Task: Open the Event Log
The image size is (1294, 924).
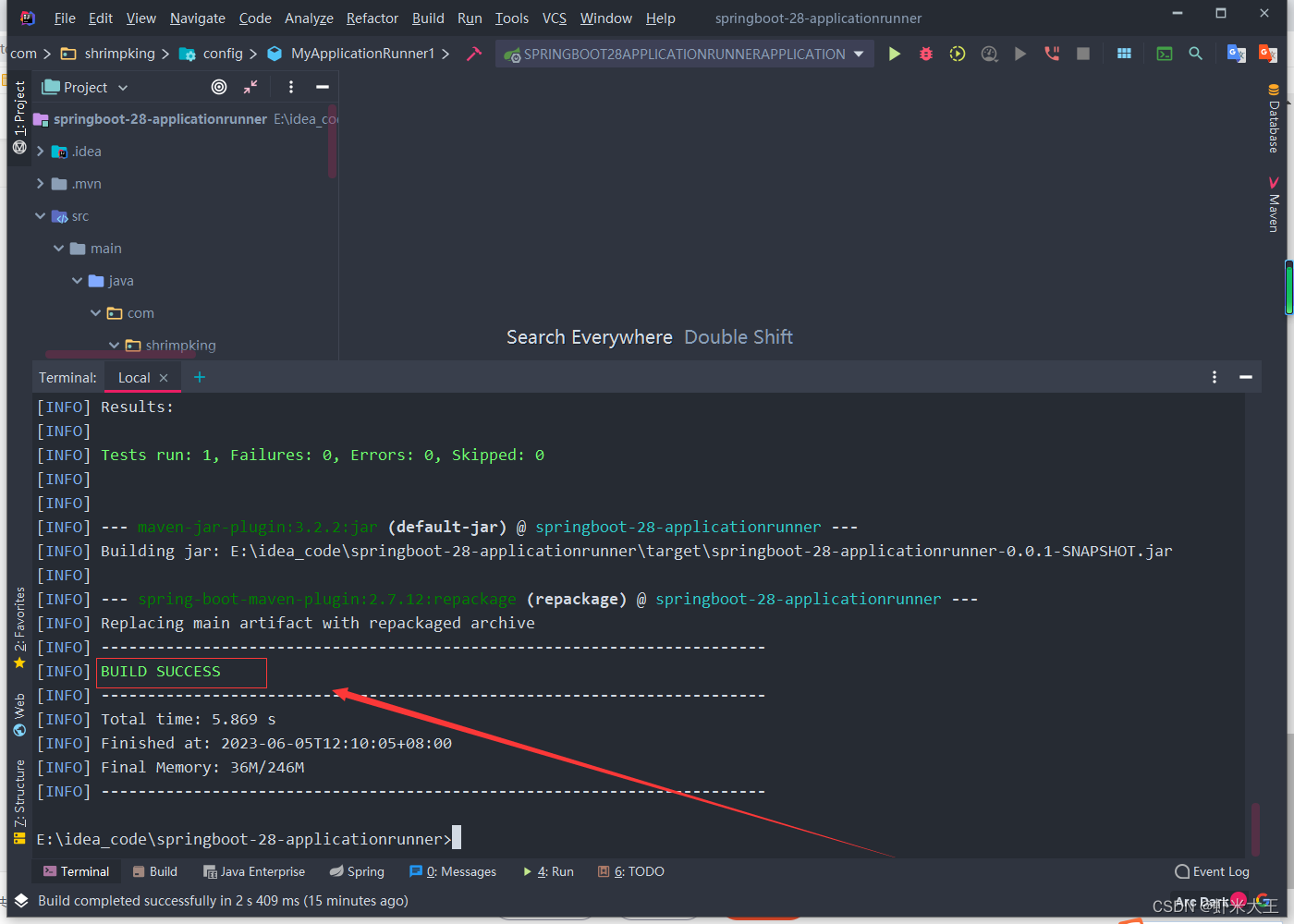Action: click(x=1212, y=871)
